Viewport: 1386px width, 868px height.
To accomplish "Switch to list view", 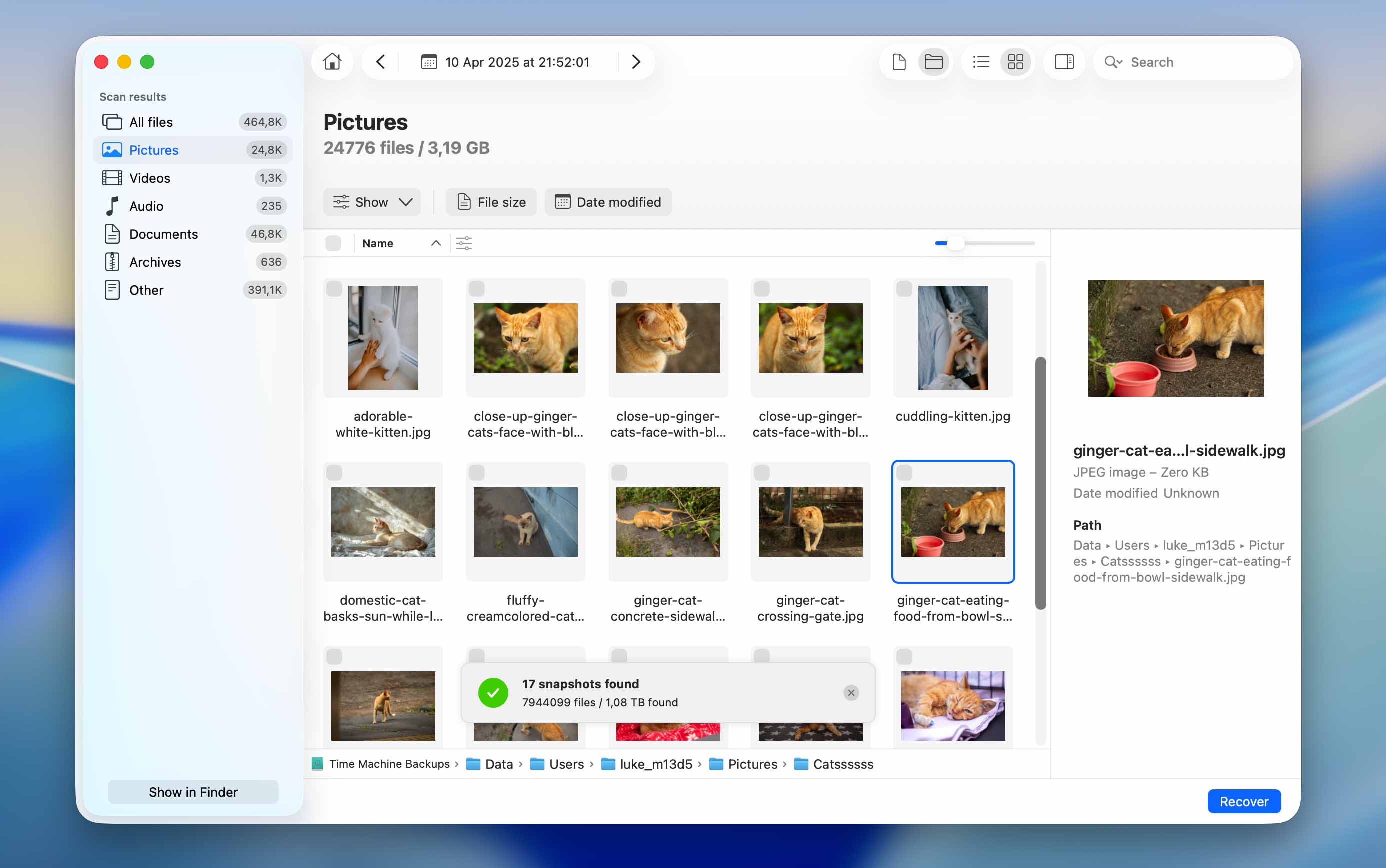I will coord(981,62).
